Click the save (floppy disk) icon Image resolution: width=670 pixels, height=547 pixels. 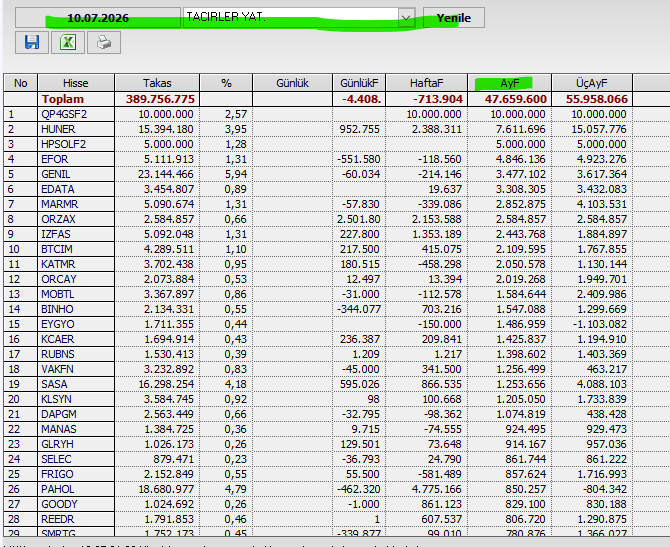(32, 42)
